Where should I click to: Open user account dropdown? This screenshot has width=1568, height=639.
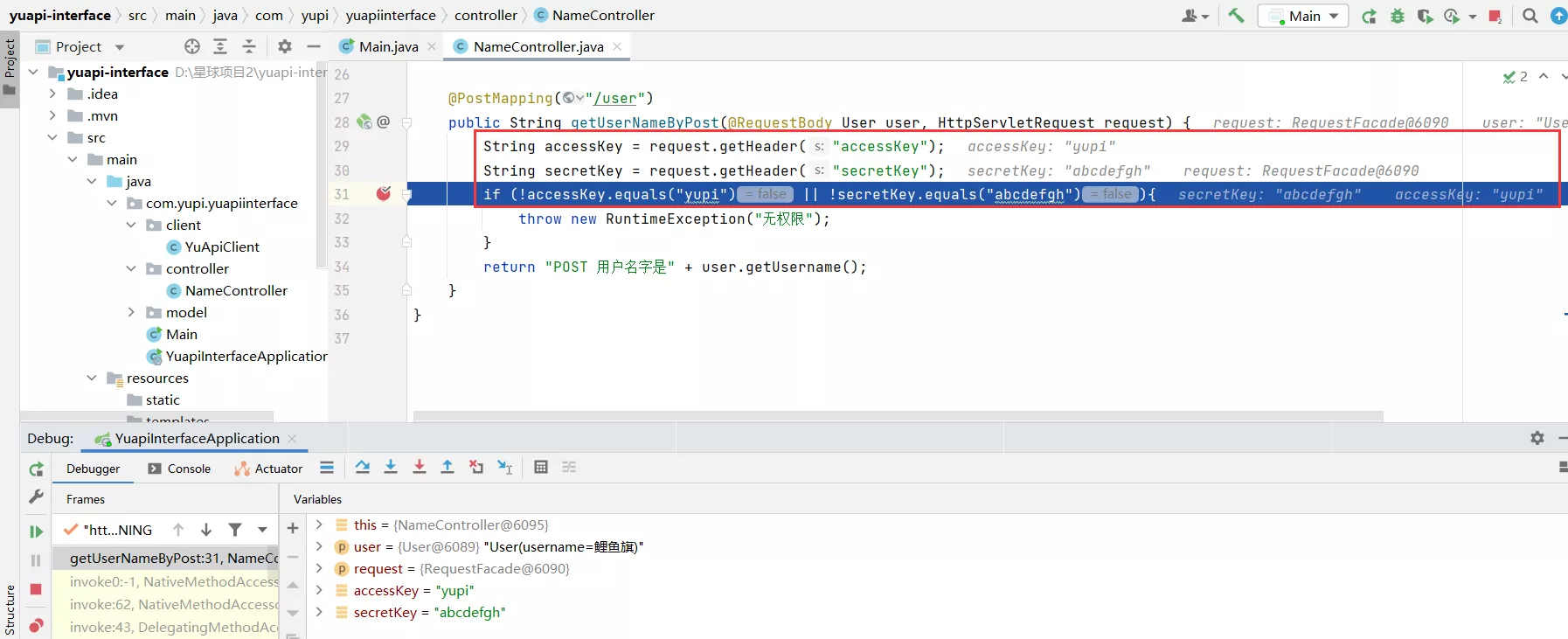(x=1195, y=16)
